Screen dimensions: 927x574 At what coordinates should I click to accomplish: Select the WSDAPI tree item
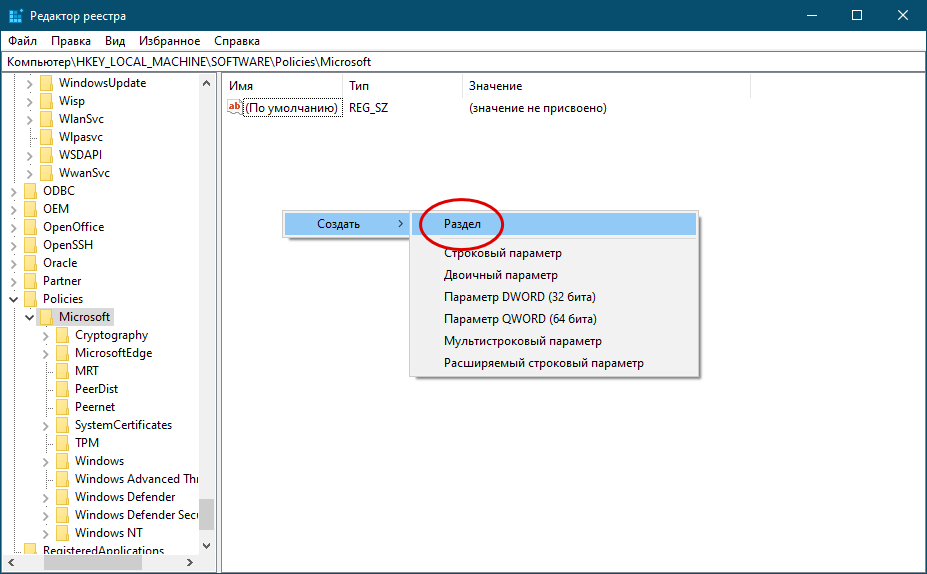80,155
